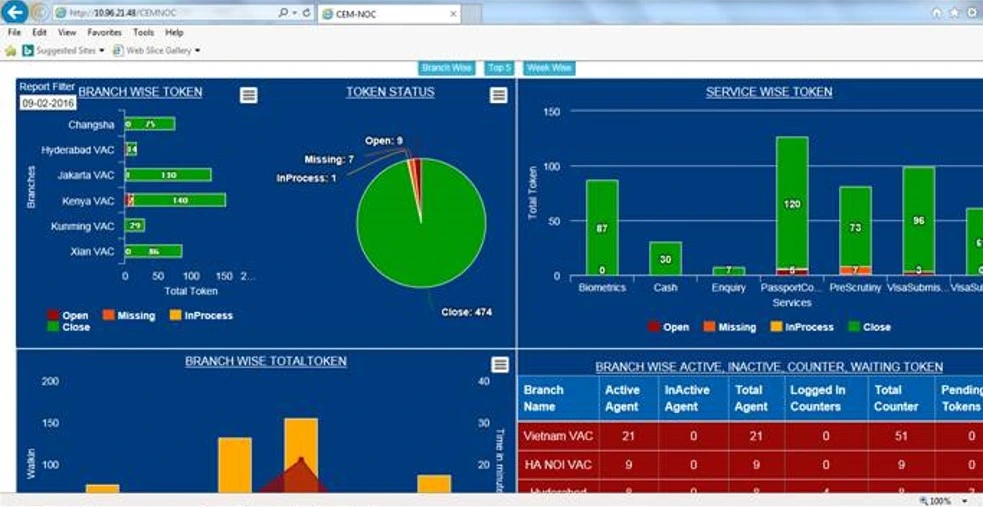Click the zoom magnifier icon in status bar
The width and height of the screenshot is (983, 507).
tap(924, 501)
